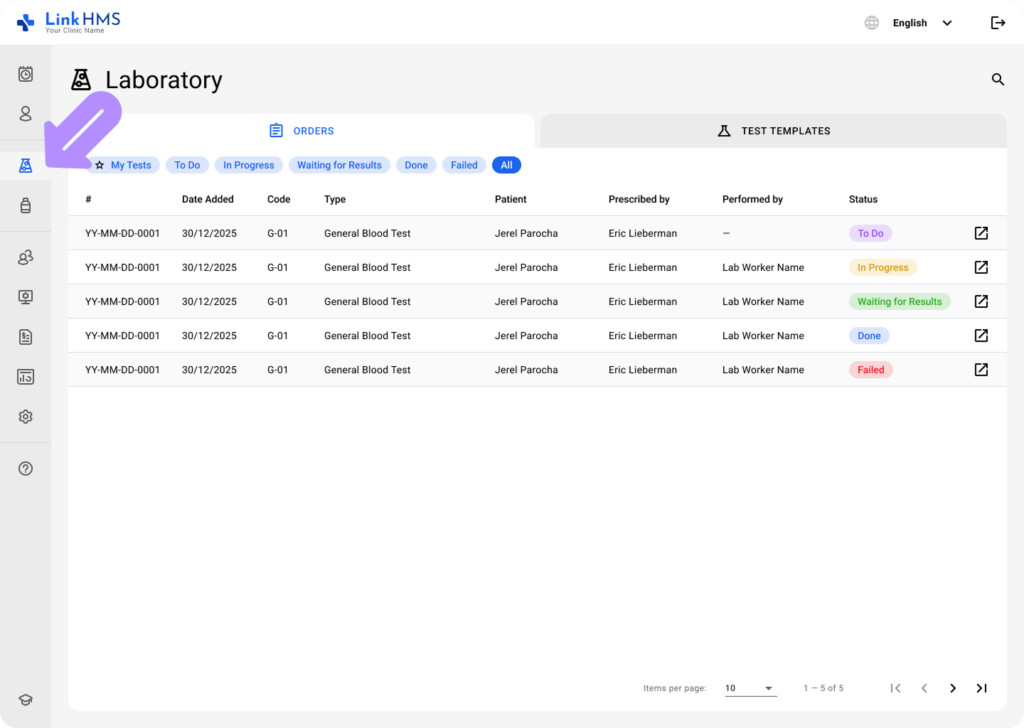Open the Laboratory flask icon in sidebar

(25, 166)
